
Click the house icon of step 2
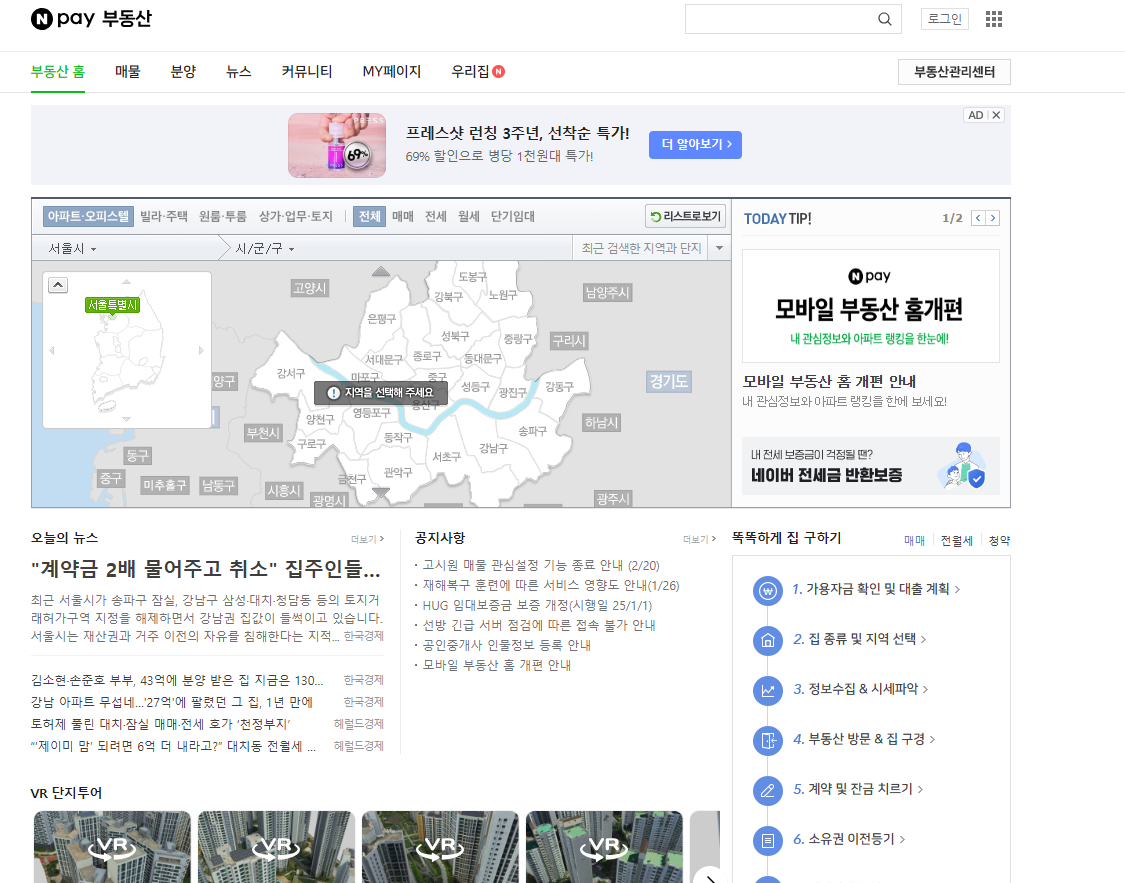point(768,641)
